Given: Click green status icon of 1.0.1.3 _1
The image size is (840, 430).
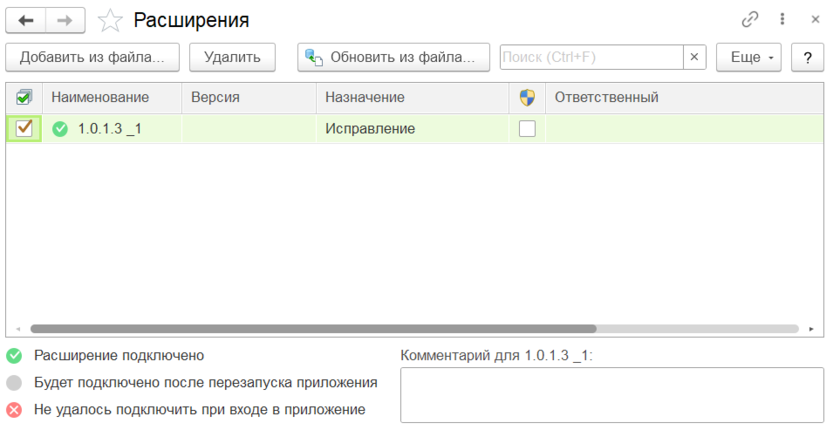Looking at the screenshot, I should [x=60, y=128].
